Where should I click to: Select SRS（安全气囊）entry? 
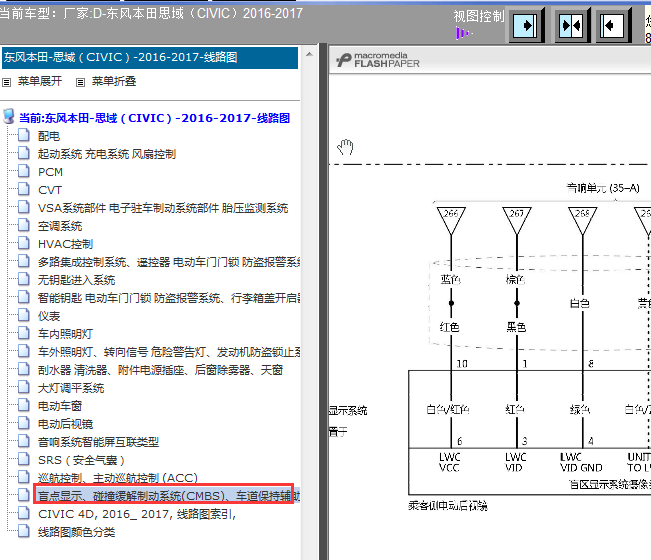[x=81, y=460]
